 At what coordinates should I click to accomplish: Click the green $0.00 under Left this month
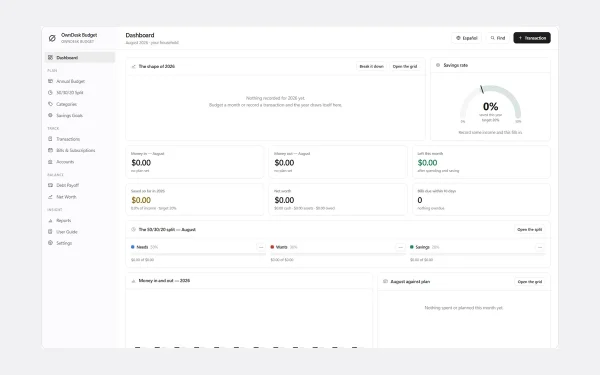point(427,163)
